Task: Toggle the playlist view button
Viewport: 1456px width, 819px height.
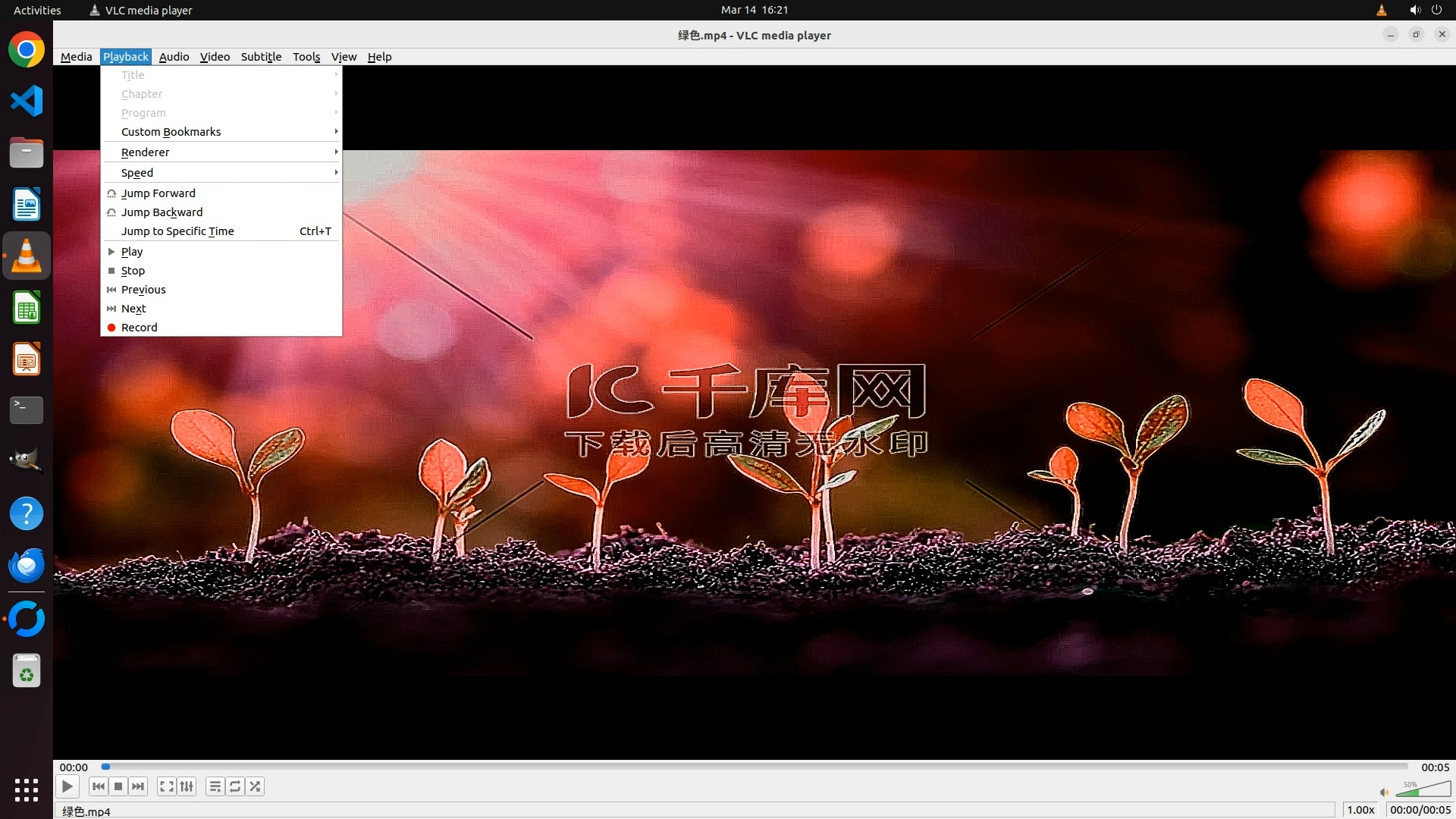Action: point(215,786)
